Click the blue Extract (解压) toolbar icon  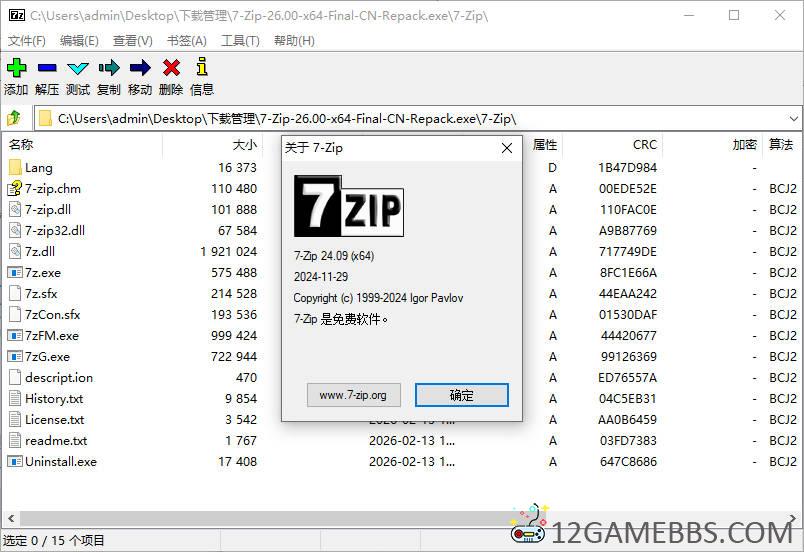pyautogui.click(x=47, y=67)
